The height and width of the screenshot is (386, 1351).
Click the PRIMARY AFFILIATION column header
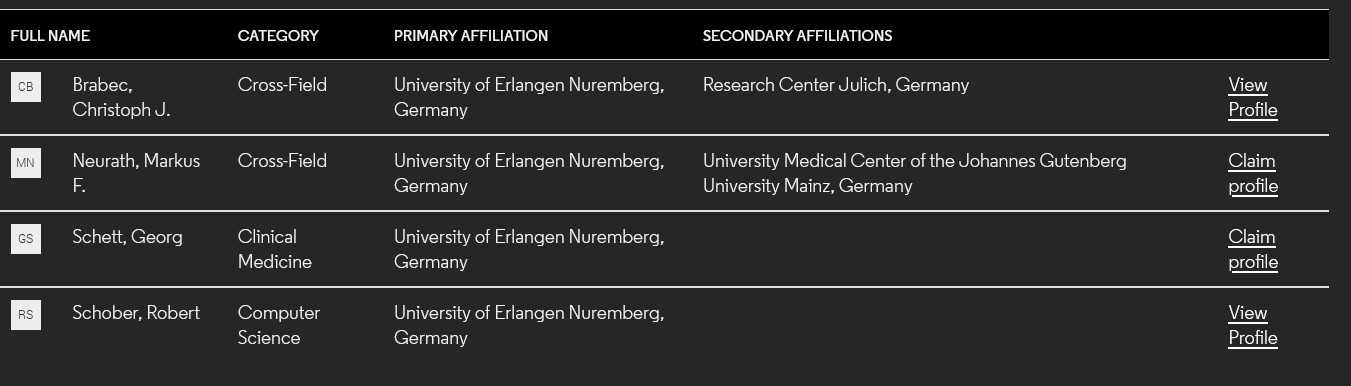[x=471, y=36]
